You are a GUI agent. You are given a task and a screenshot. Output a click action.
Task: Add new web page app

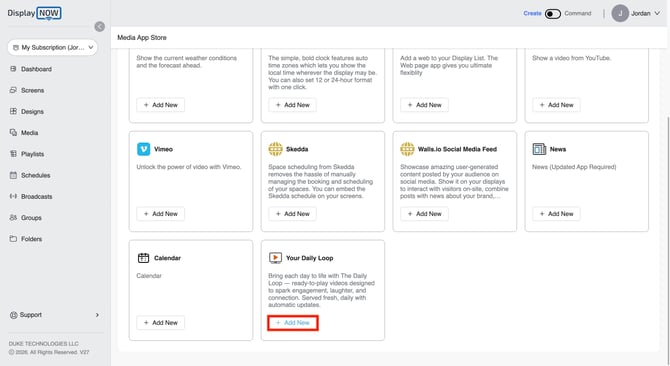[424, 105]
